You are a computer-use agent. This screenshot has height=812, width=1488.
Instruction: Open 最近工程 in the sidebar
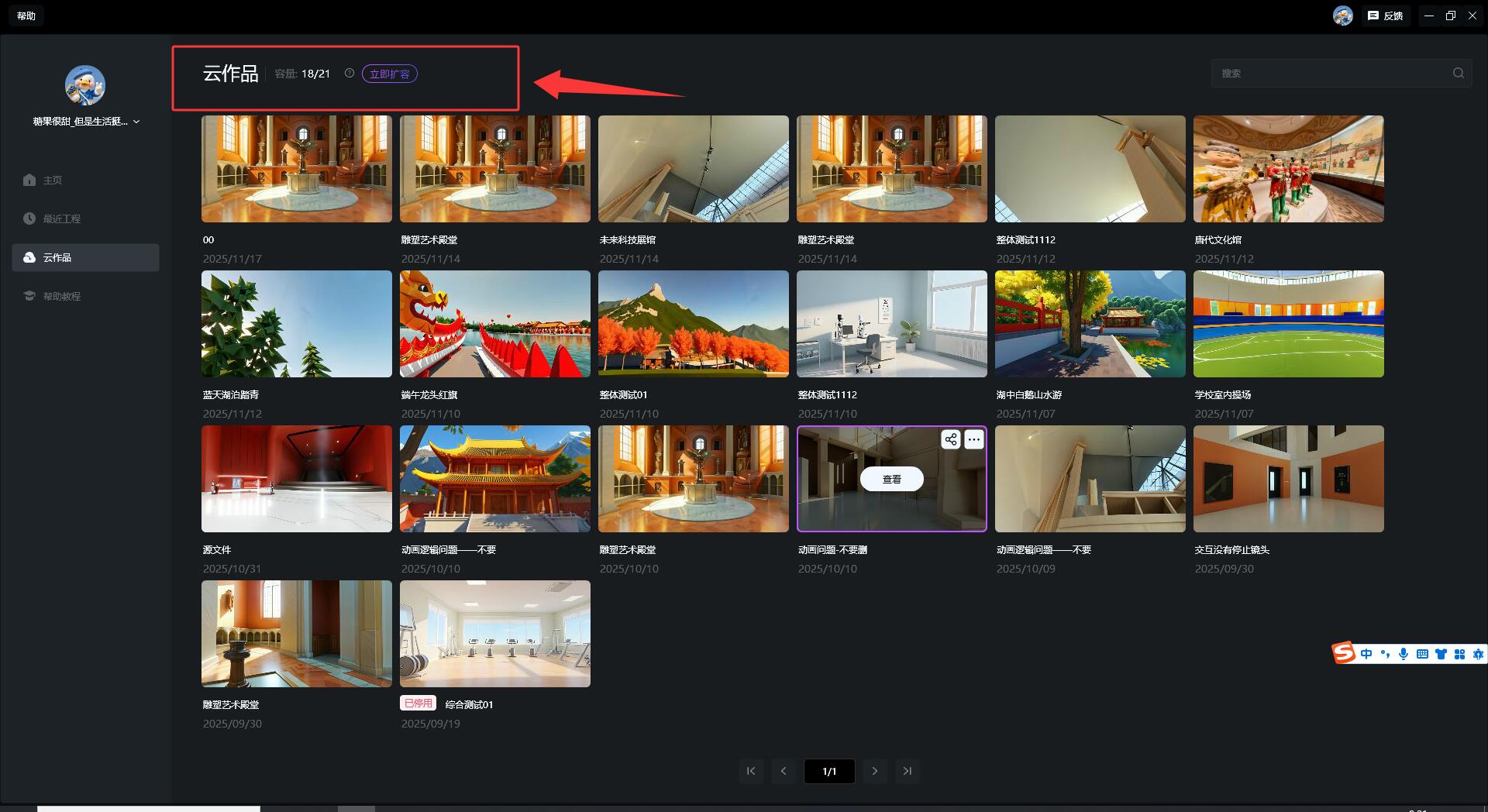click(61, 218)
